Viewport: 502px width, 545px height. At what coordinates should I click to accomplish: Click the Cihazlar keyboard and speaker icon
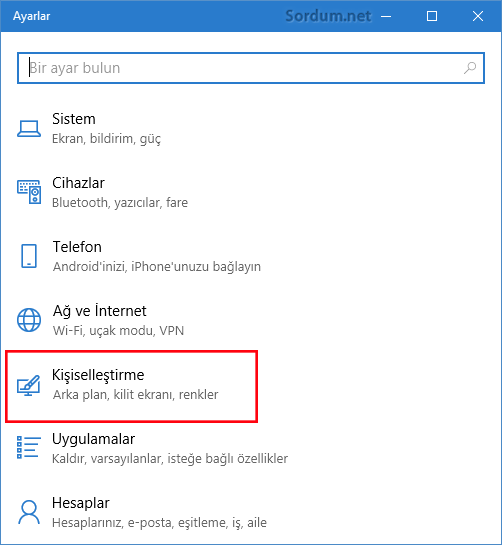coord(29,192)
